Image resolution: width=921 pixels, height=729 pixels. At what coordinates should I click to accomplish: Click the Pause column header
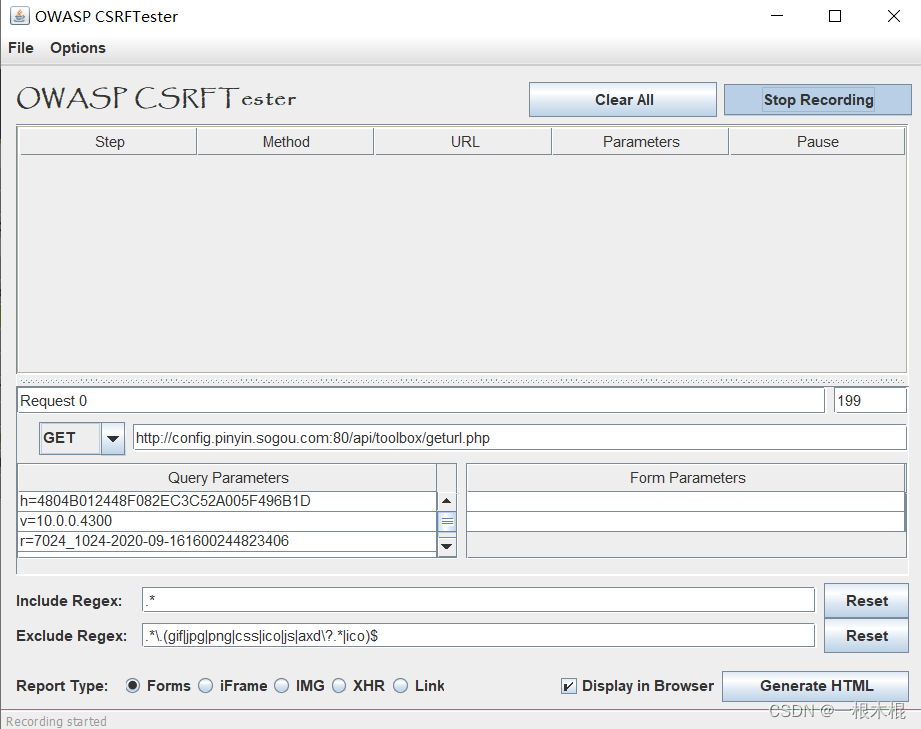point(817,142)
